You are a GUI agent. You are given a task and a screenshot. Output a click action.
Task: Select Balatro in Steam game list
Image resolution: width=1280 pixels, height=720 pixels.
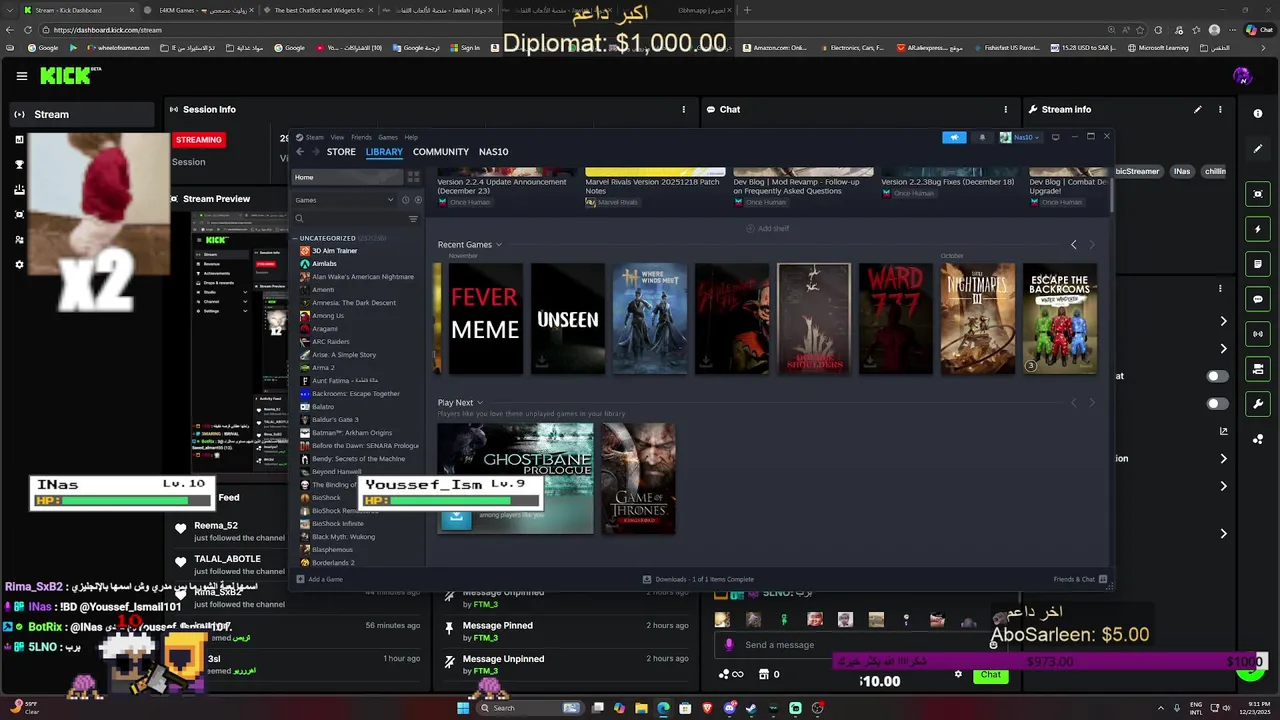click(x=323, y=407)
